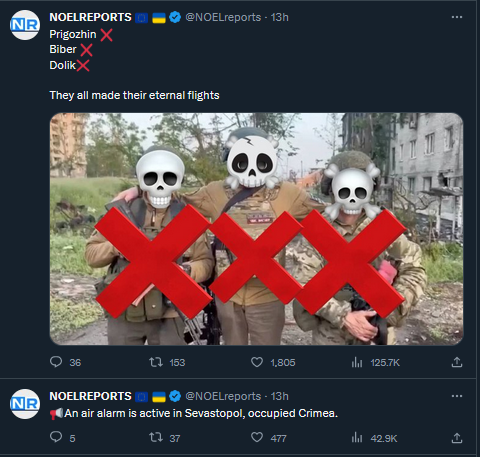Image resolution: width=480 pixels, height=457 pixels.
Task: Open NOELREPORTS display name on first tweet
Action: pyautogui.click(x=90, y=17)
